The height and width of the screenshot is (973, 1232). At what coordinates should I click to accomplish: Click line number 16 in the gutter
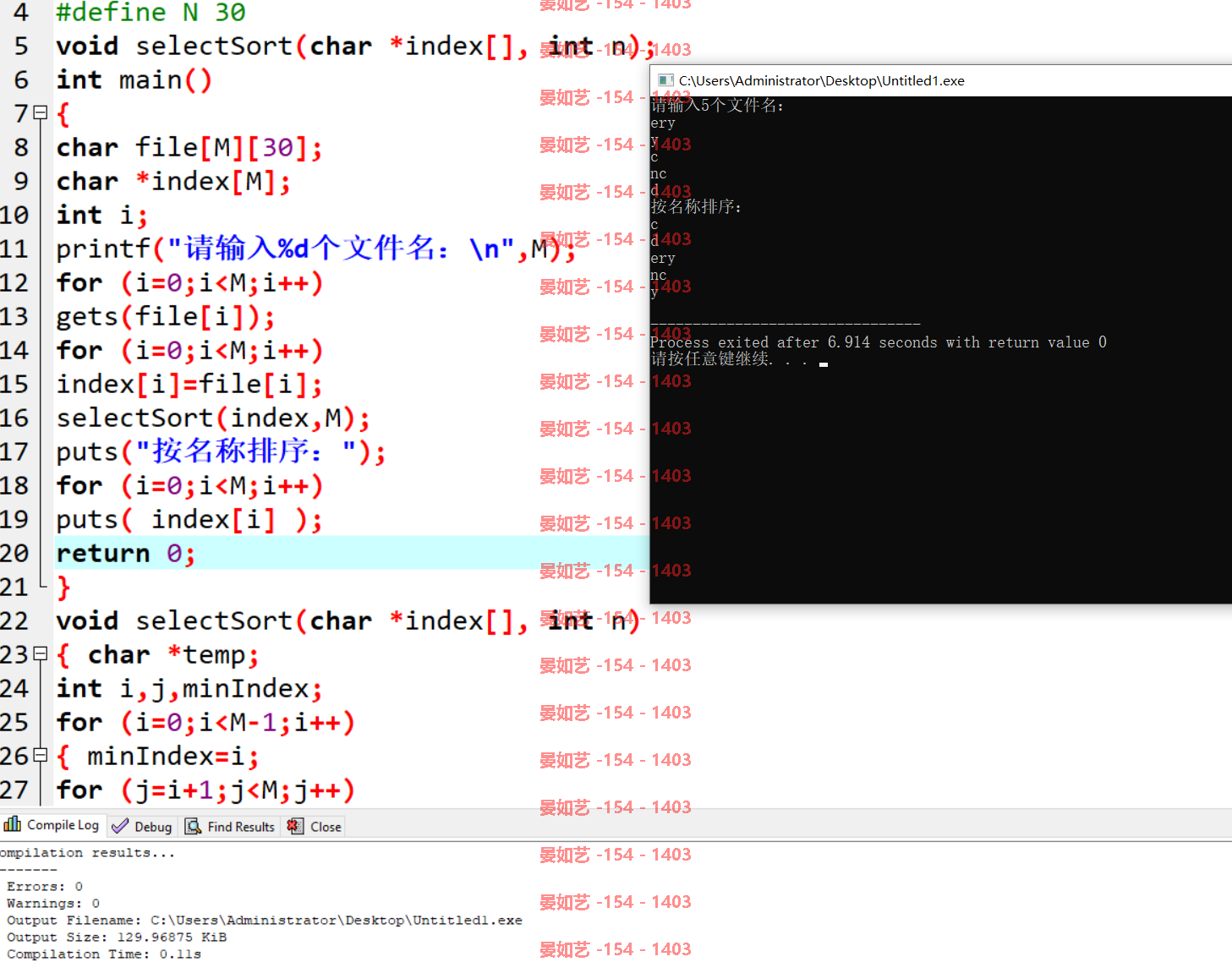click(14, 418)
